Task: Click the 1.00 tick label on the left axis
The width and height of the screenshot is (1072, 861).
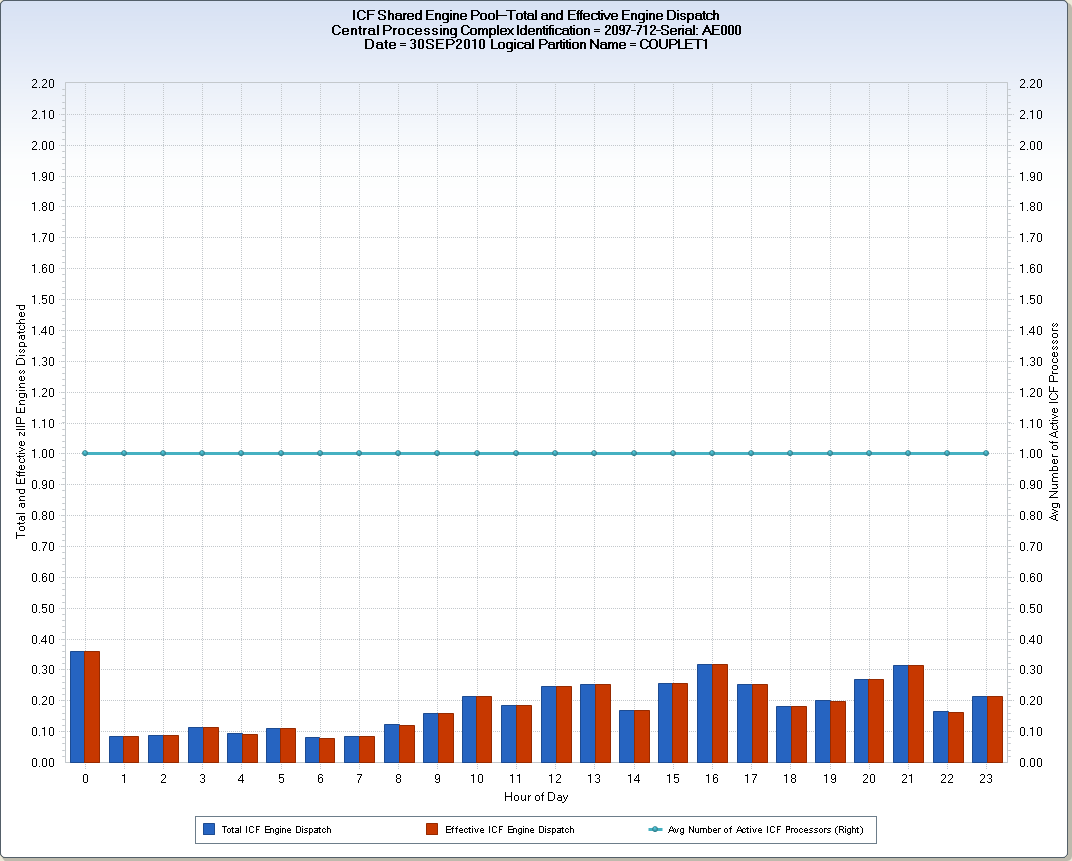Action: pyautogui.click(x=41, y=453)
